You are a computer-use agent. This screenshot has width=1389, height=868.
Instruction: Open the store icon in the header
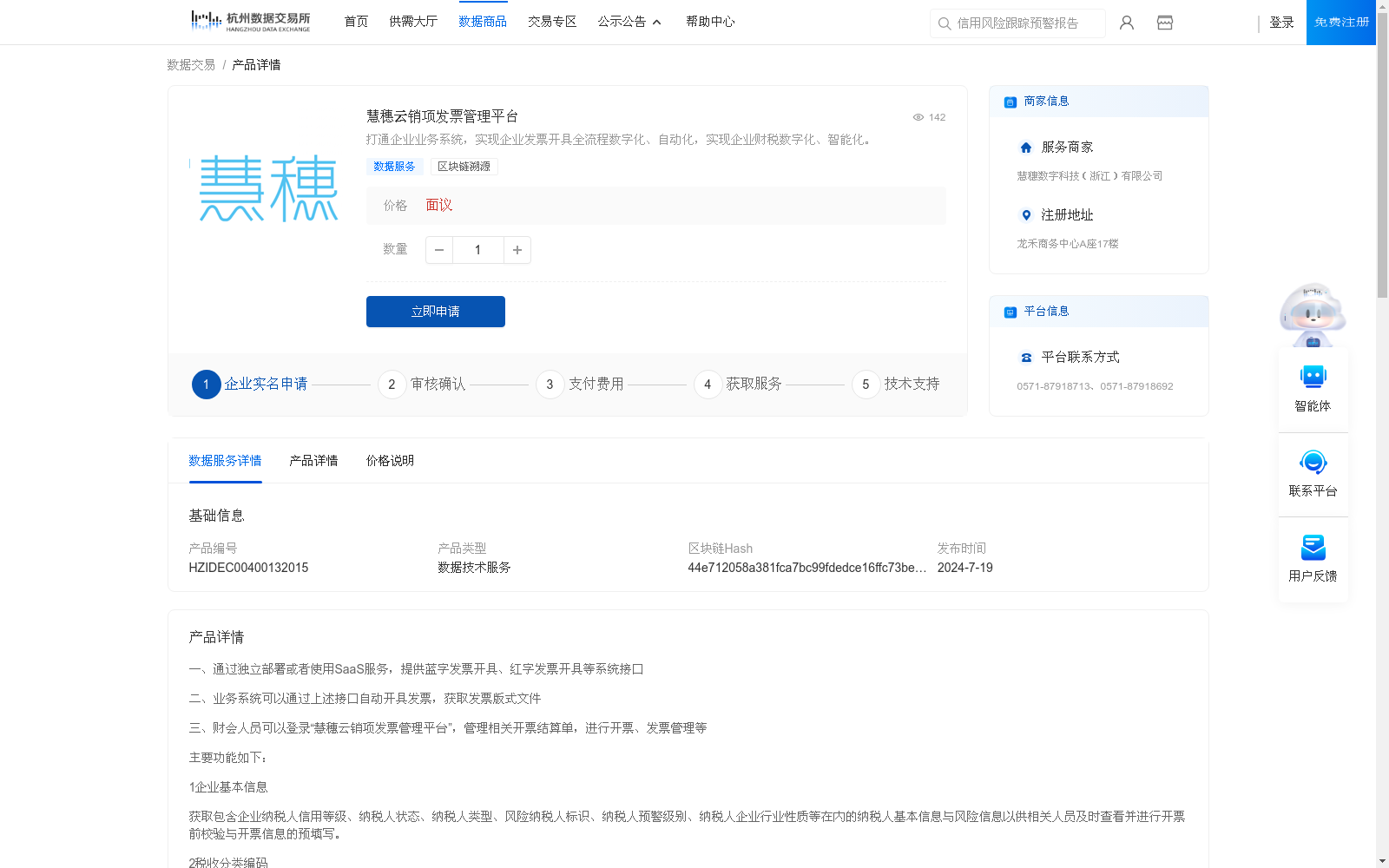click(1165, 23)
